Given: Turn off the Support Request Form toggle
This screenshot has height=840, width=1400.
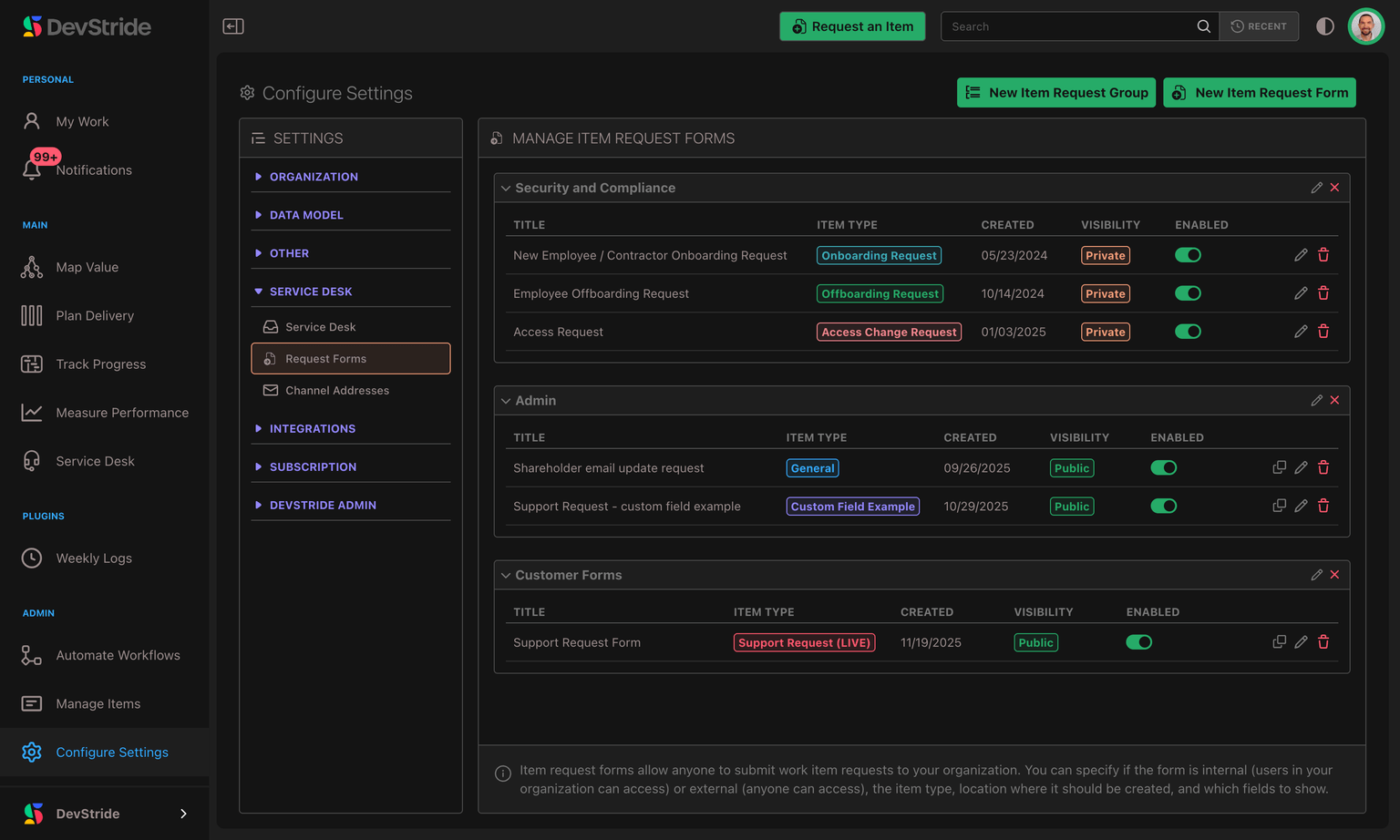Looking at the screenshot, I should (1138, 642).
